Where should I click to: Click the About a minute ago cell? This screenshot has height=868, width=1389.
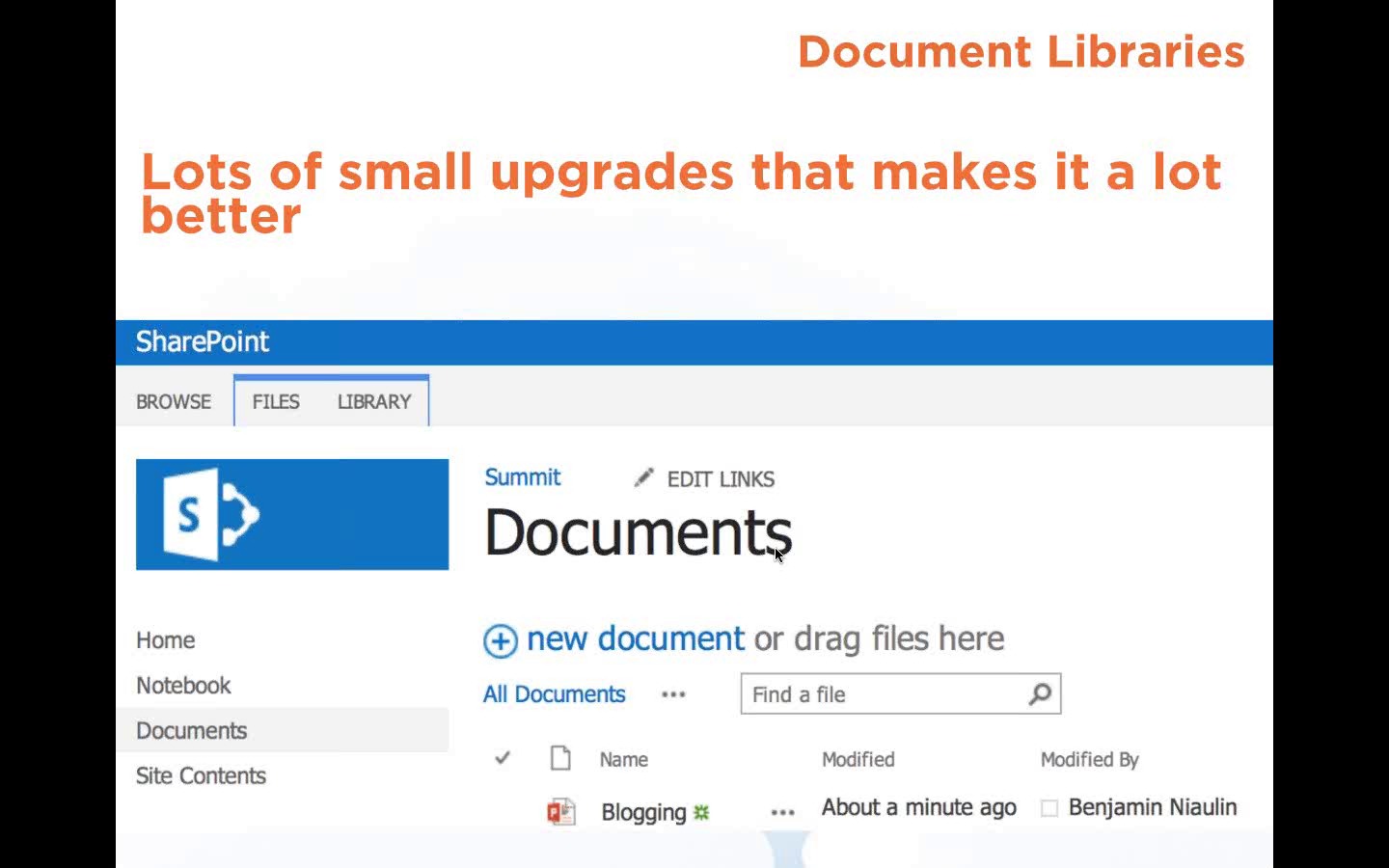(x=919, y=807)
